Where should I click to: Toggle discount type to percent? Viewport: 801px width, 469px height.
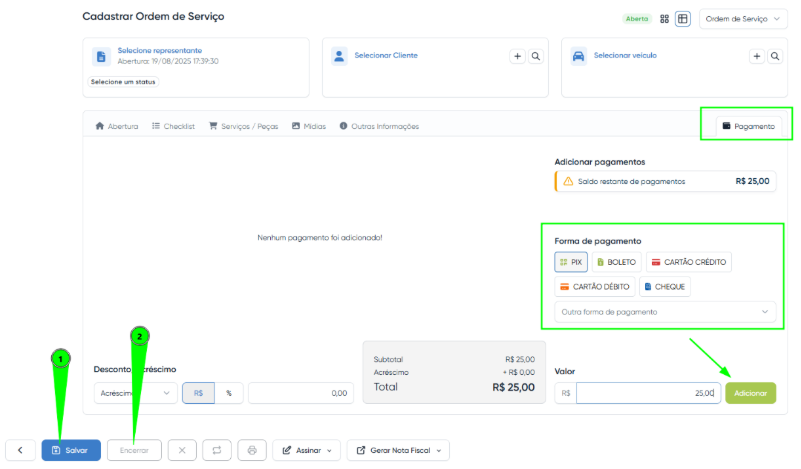(x=228, y=393)
